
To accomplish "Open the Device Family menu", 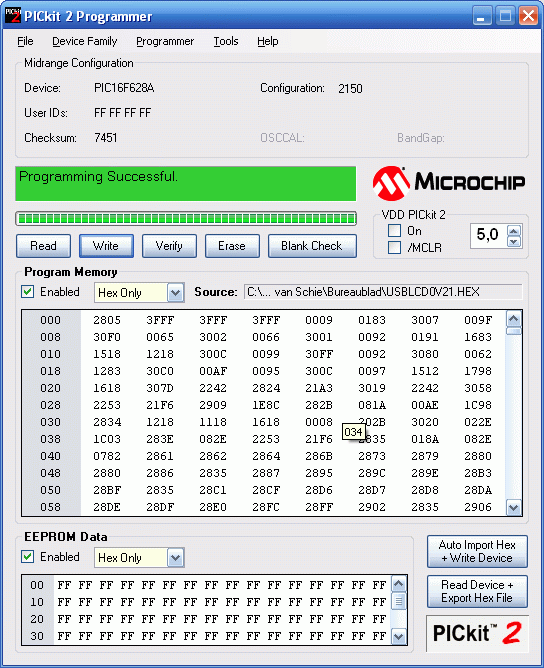I will coord(84,41).
